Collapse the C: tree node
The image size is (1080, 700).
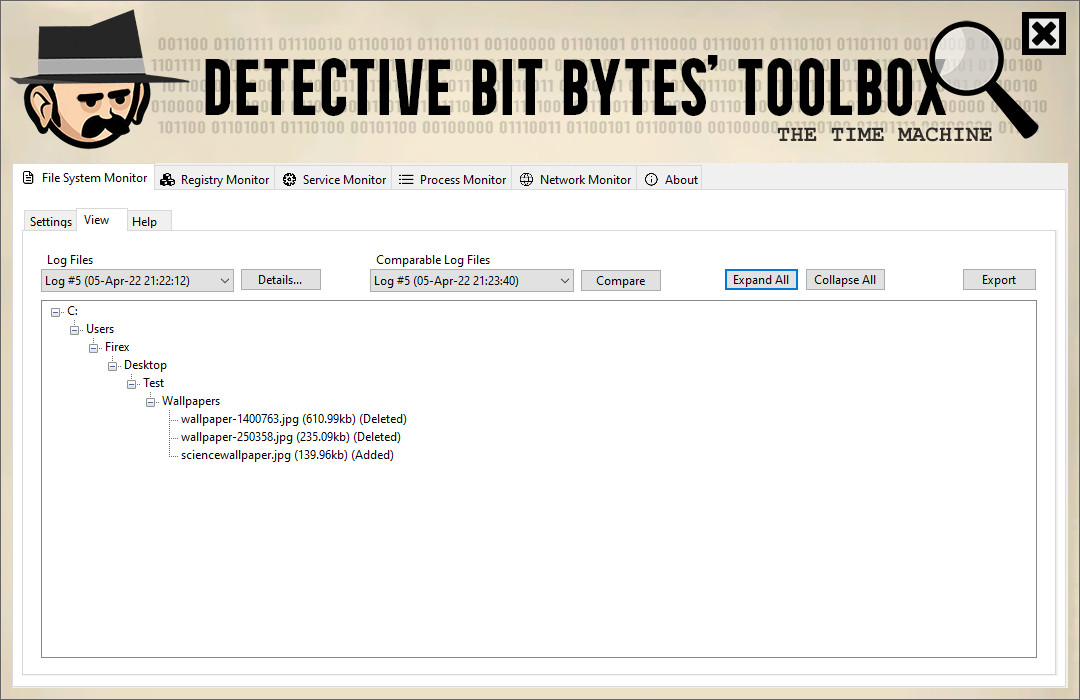pos(56,312)
